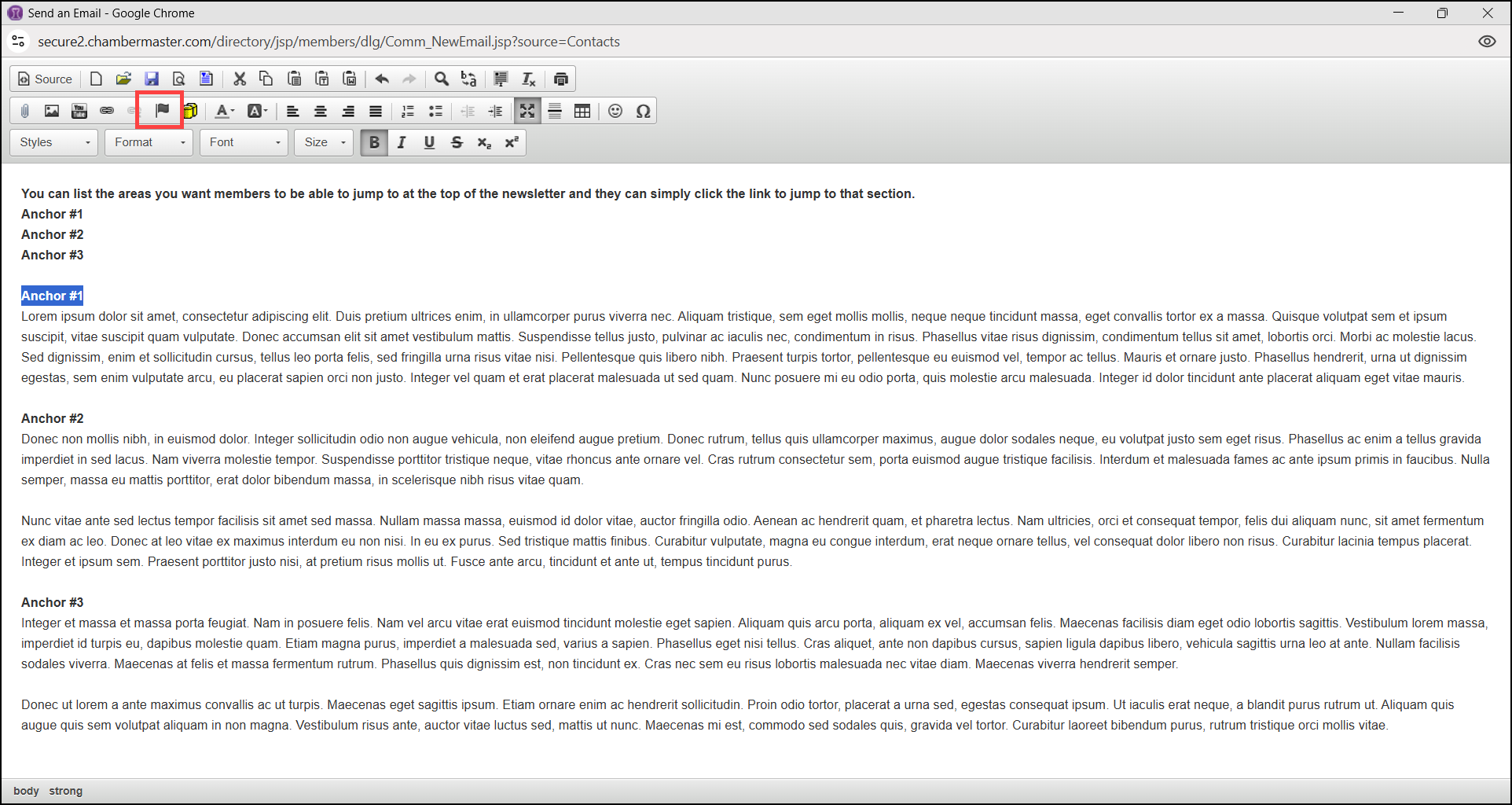Screen dimensions: 1512x805
Task: Open the Styles dropdown
Action: (x=54, y=142)
